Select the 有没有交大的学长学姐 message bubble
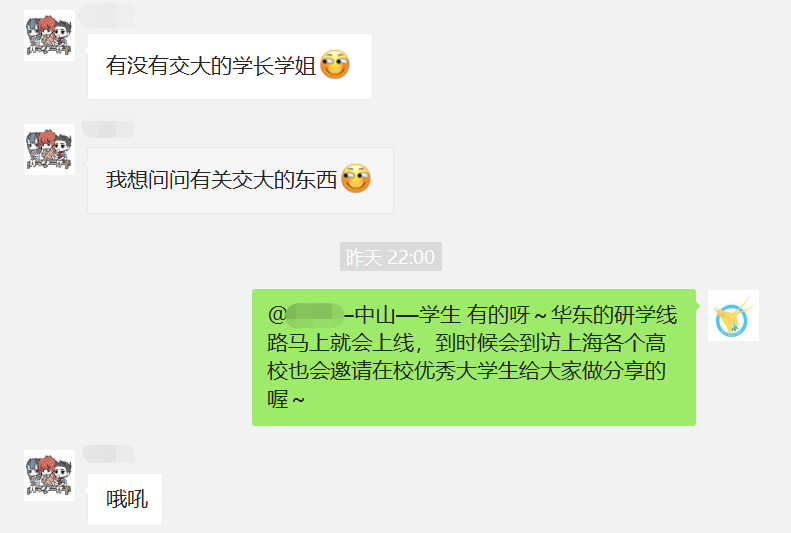 pyautogui.click(x=230, y=67)
